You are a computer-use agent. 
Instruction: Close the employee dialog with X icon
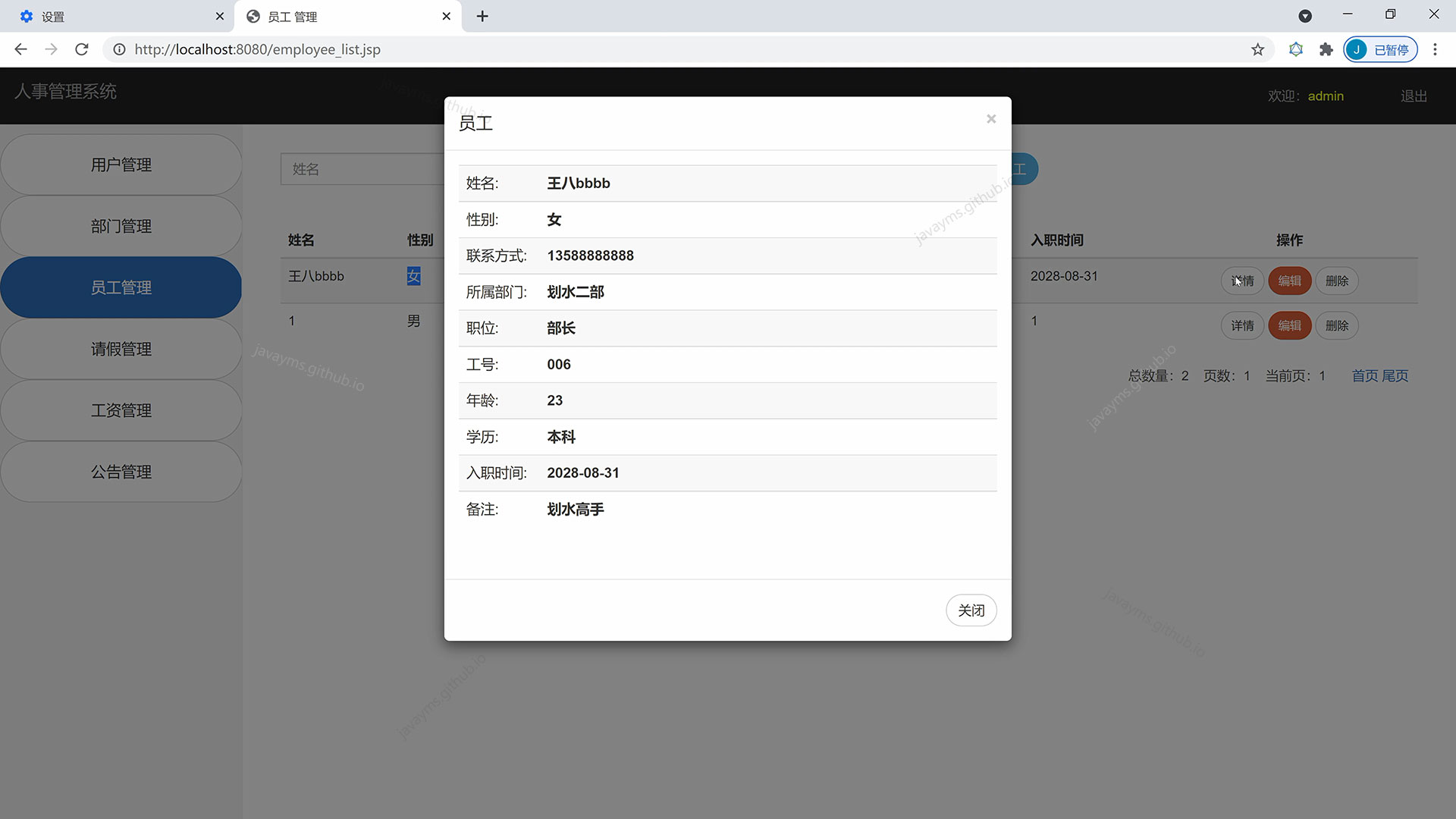990,119
